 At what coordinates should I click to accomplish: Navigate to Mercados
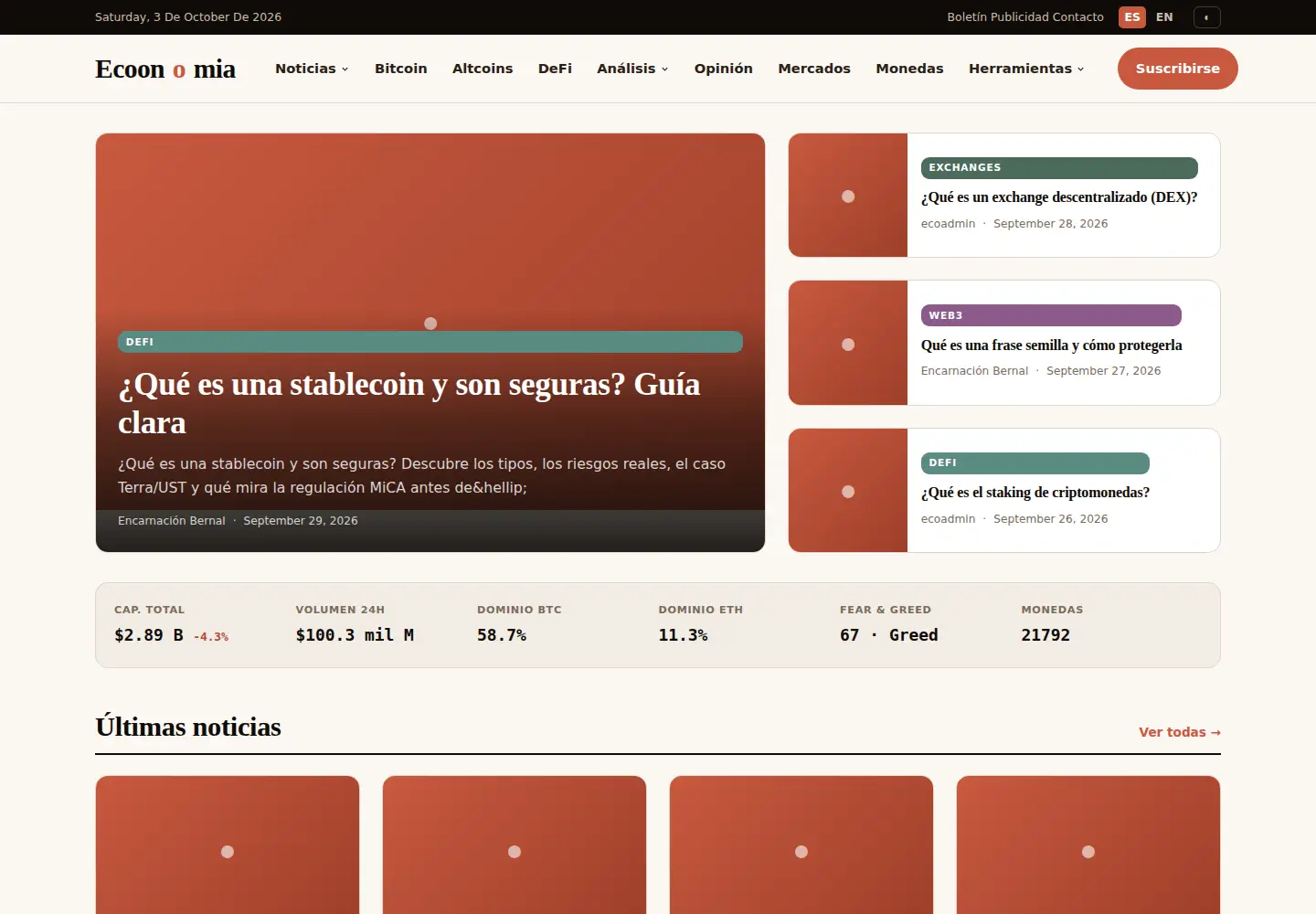tap(814, 69)
